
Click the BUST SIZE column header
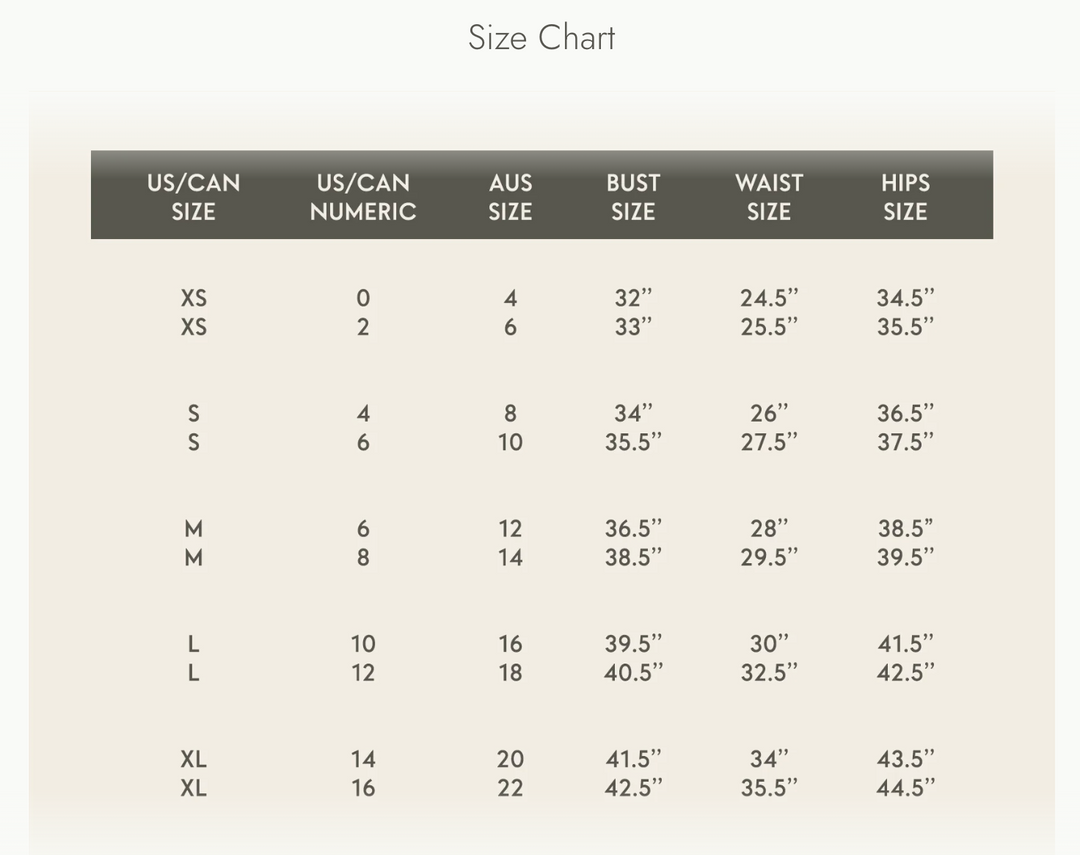[x=633, y=197]
